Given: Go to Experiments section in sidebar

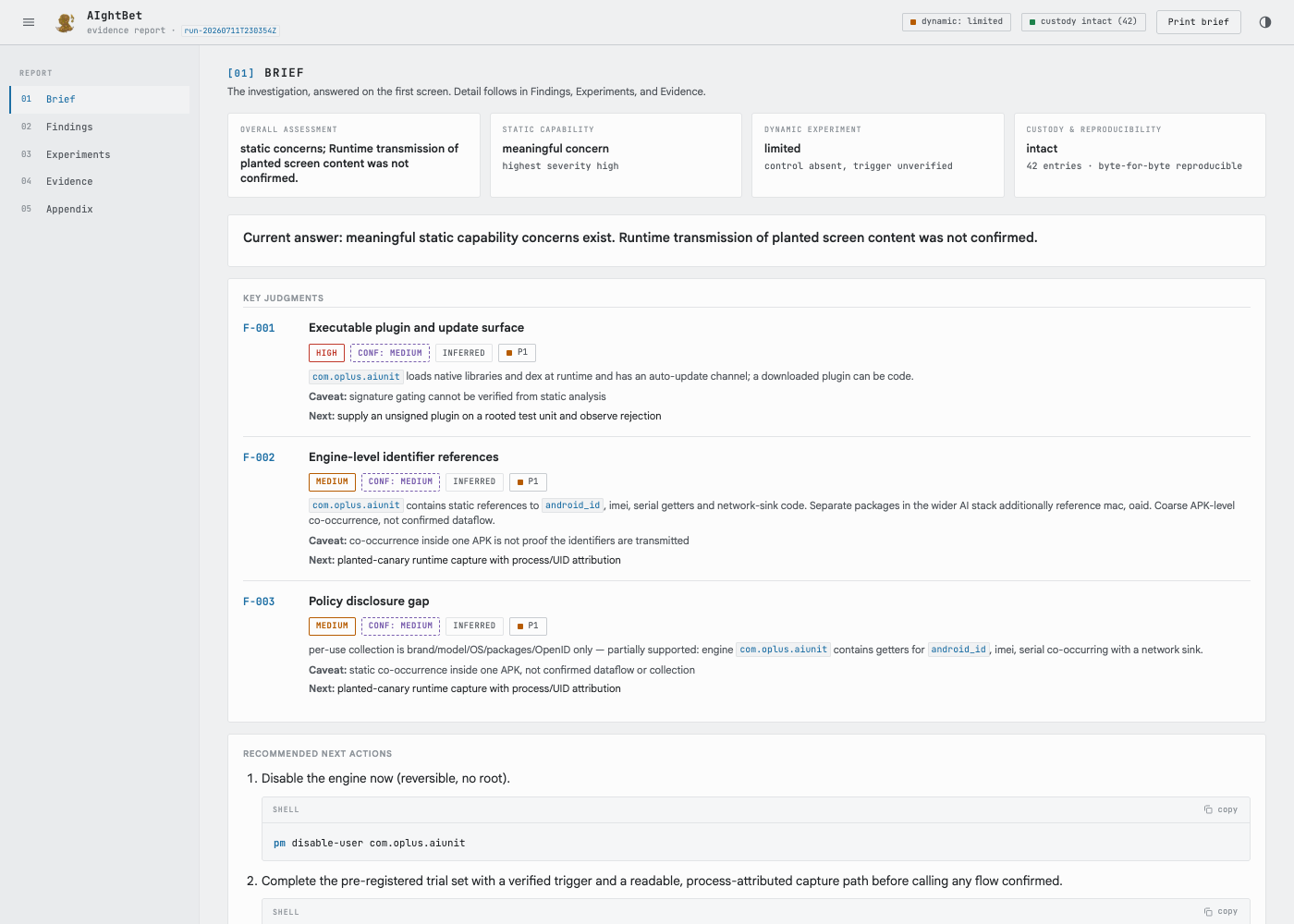Looking at the screenshot, I should click(100, 154).
